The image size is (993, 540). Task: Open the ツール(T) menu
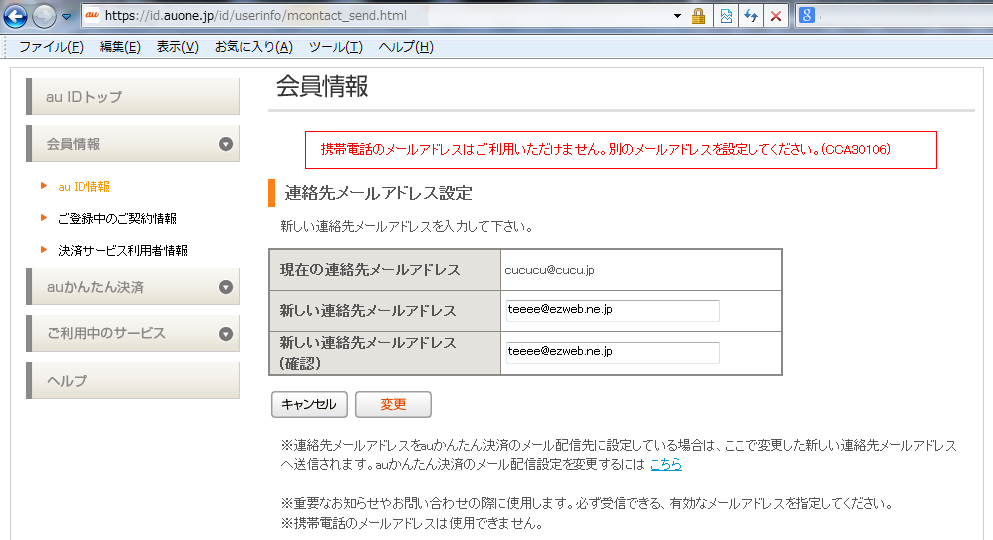336,47
